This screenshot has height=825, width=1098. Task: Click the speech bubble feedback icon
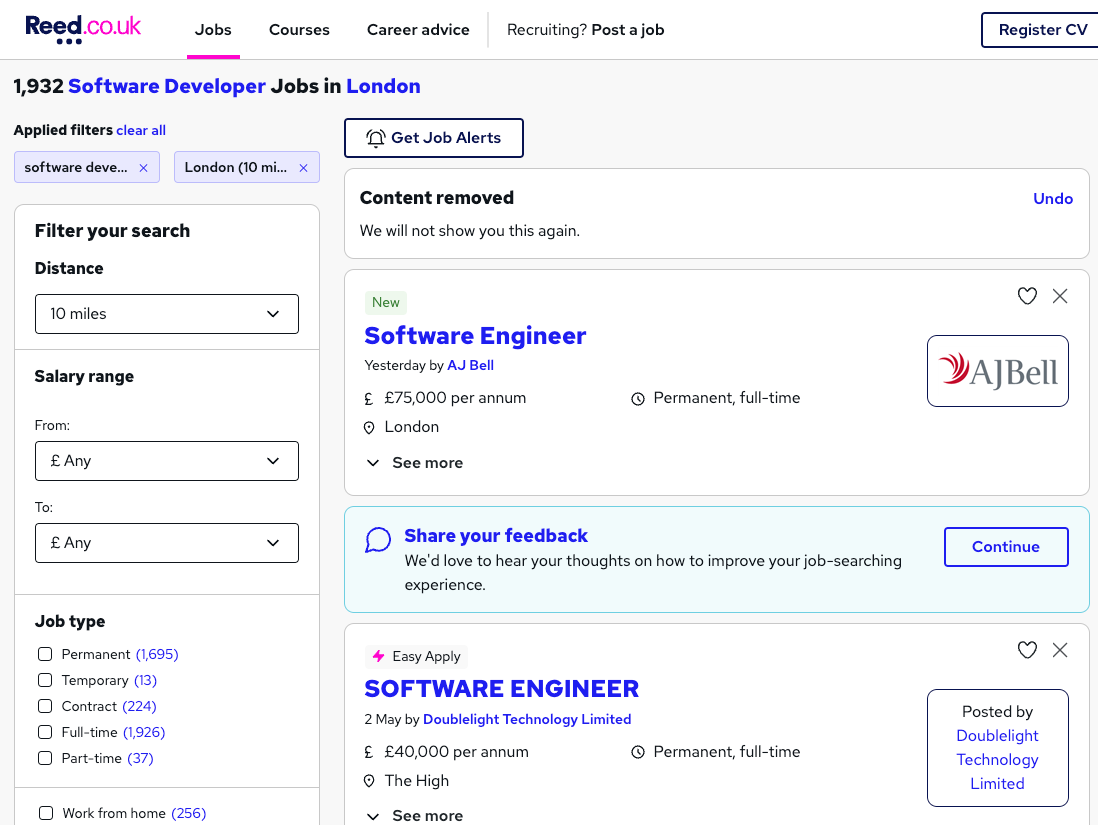point(378,540)
